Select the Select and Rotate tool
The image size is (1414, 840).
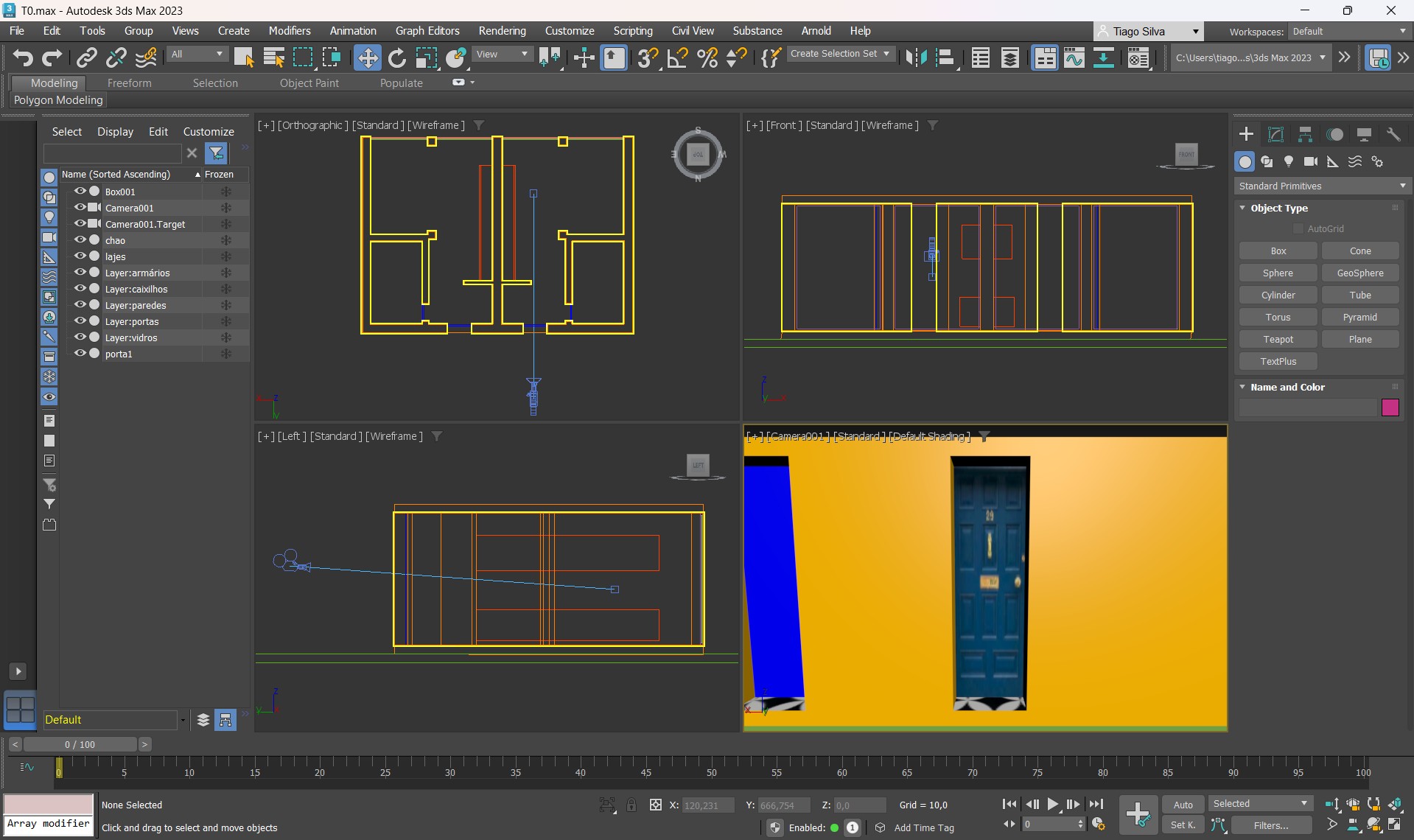[x=396, y=57]
